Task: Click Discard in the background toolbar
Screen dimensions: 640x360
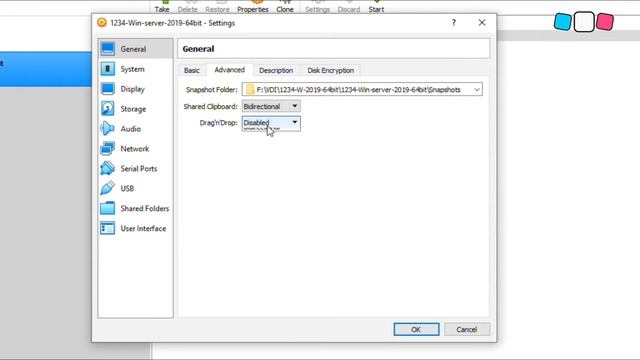Action: click(x=349, y=7)
